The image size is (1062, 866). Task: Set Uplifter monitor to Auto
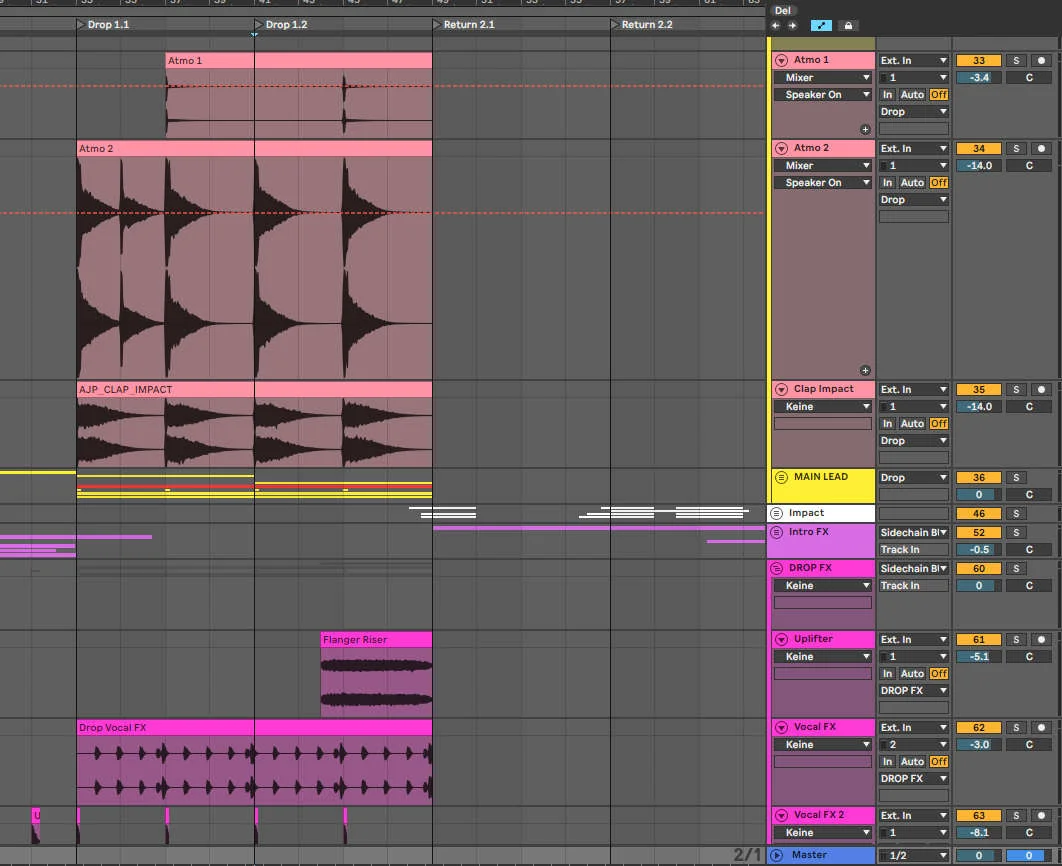[912, 674]
